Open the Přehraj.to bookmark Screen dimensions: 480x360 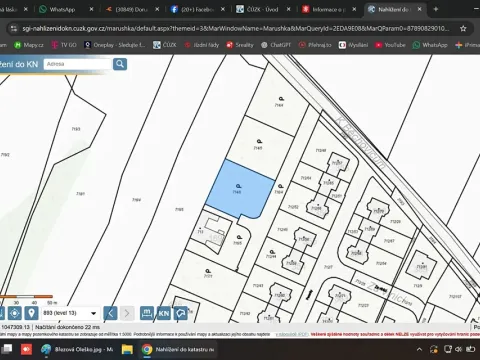pyautogui.click(x=315, y=45)
